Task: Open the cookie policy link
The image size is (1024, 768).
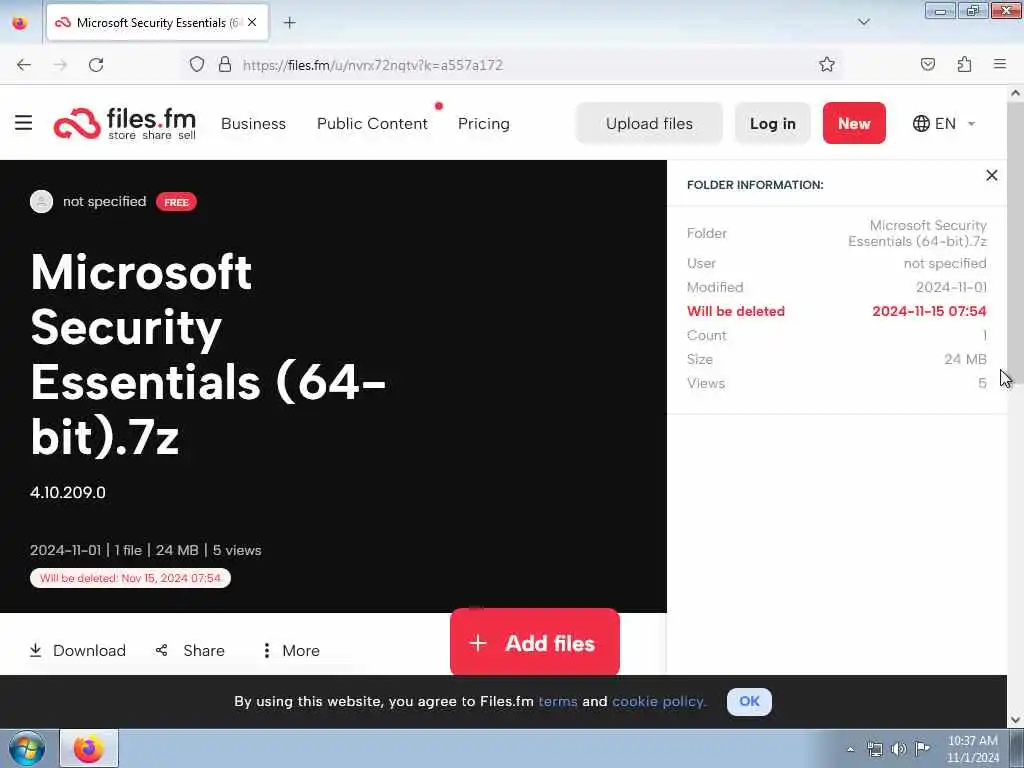Action: pyautogui.click(x=659, y=701)
